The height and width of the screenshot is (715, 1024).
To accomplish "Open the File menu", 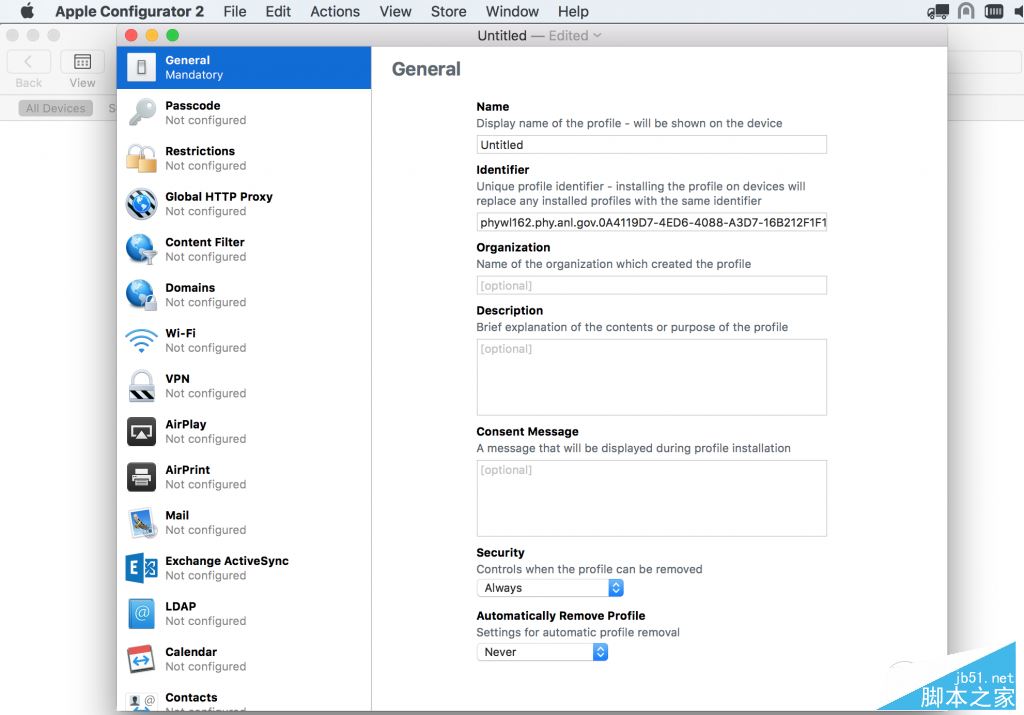I will [234, 11].
